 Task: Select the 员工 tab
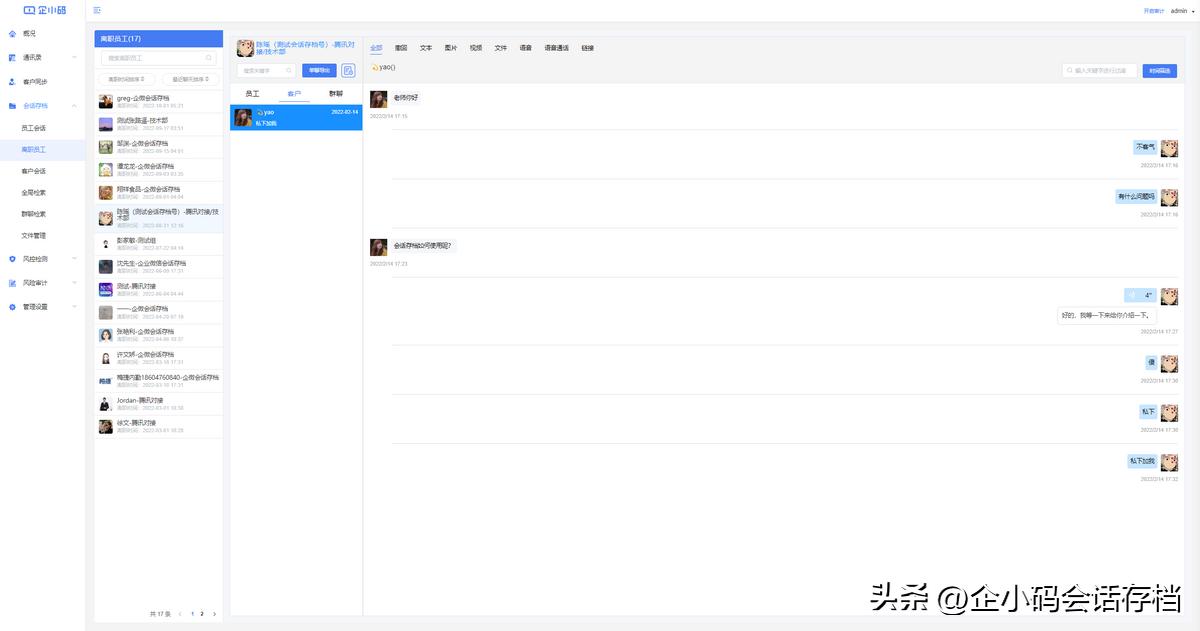253,92
